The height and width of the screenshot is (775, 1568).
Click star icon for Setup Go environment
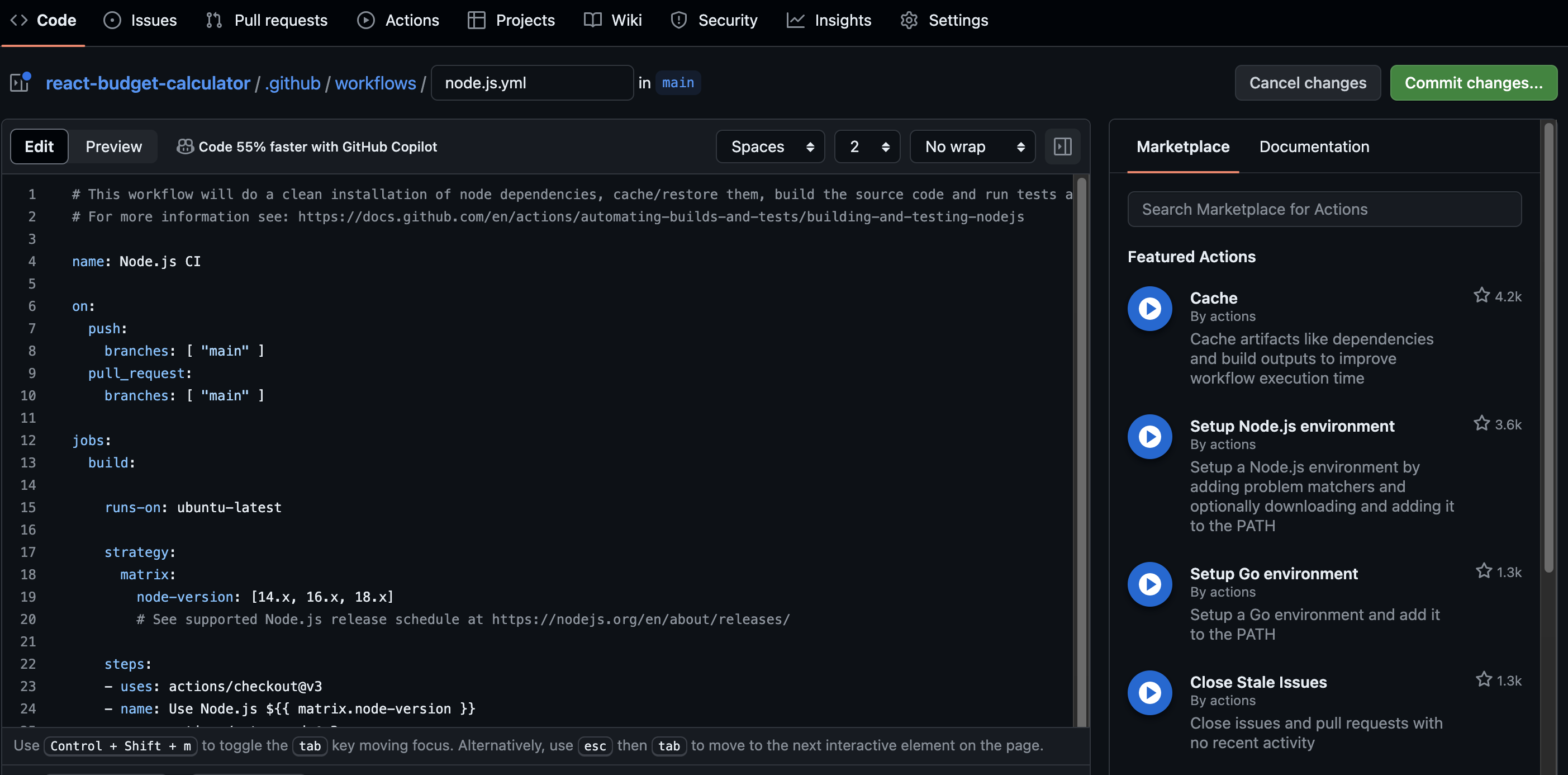pyautogui.click(x=1484, y=571)
